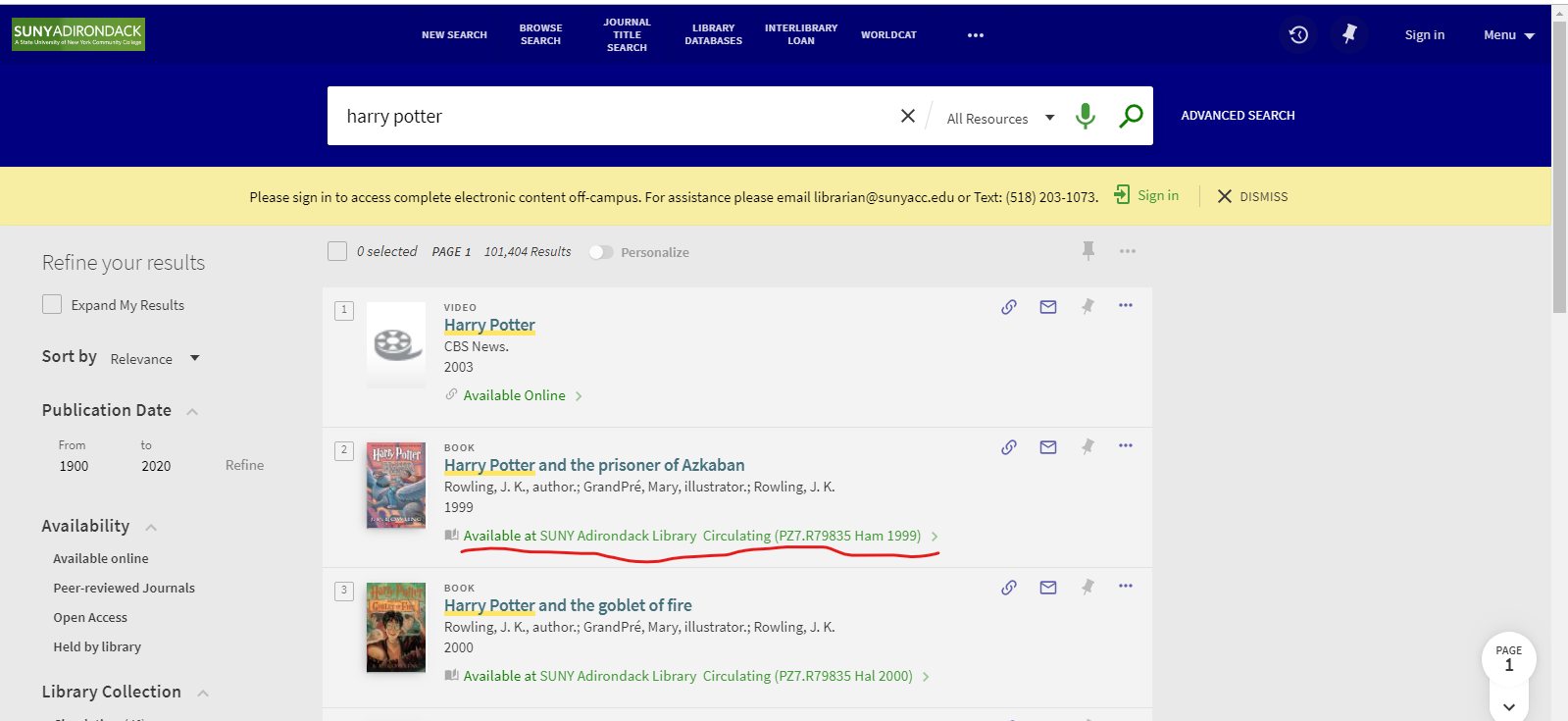Open All Resources scope dropdown

click(x=1000, y=118)
